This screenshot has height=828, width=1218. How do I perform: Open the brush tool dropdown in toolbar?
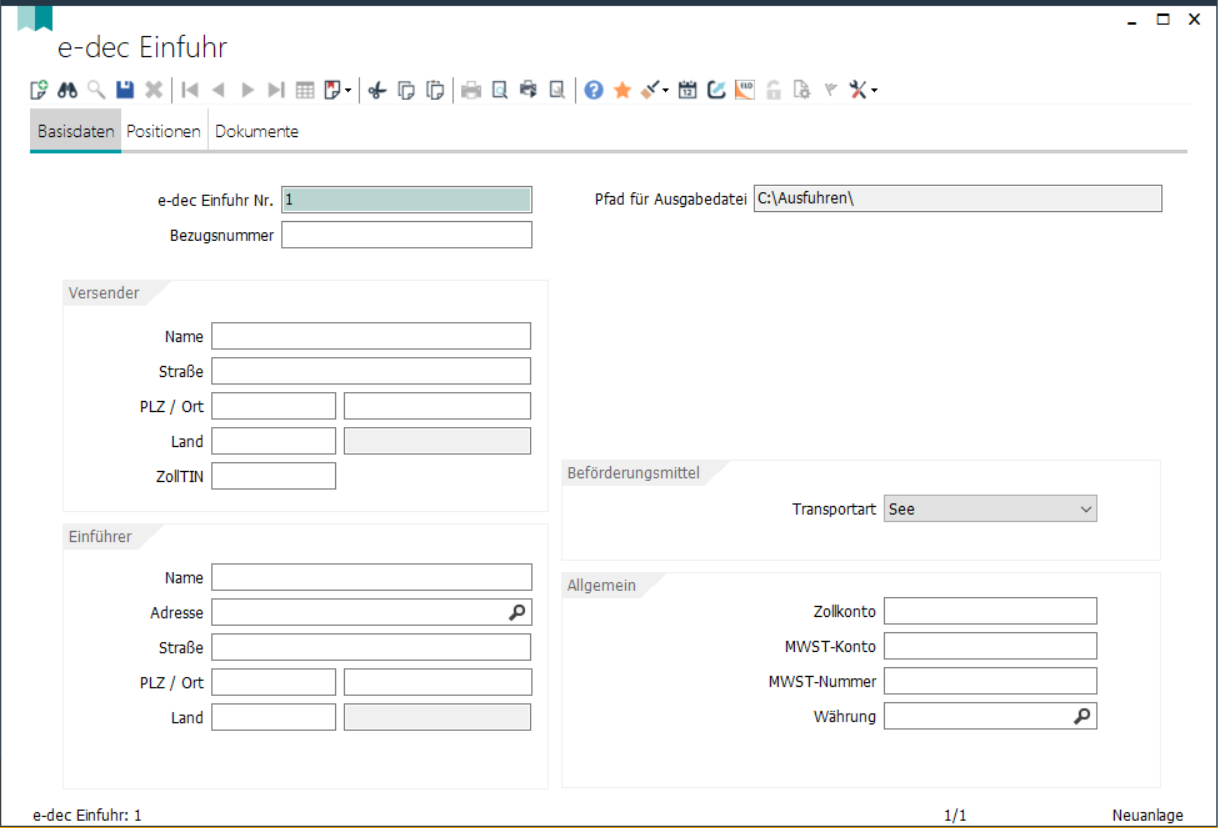pyautogui.click(x=665, y=91)
